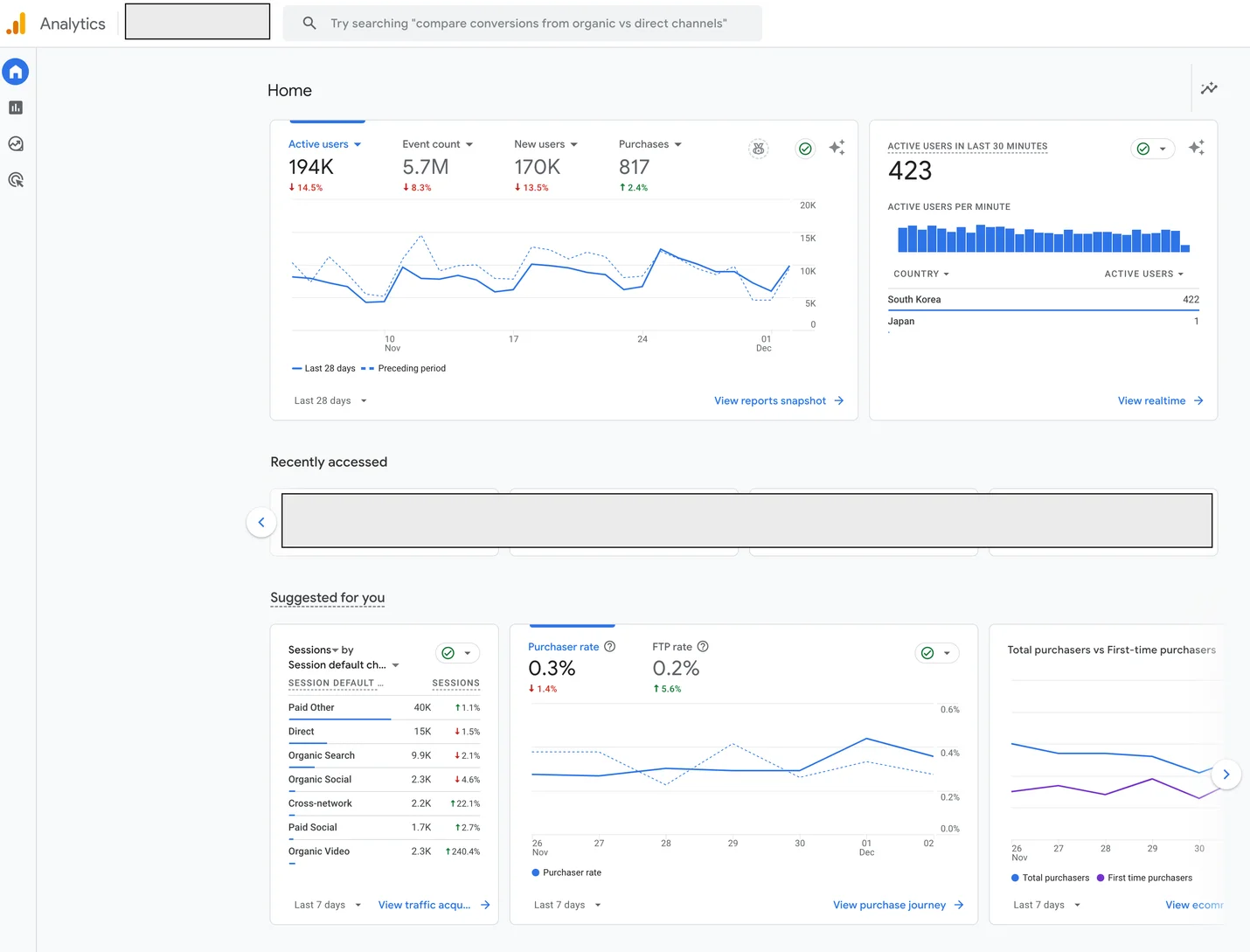Click the sparkle insights icon on overview card
Image resolution: width=1250 pixels, height=952 pixels.
pyautogui.click(x=837, y=148)
